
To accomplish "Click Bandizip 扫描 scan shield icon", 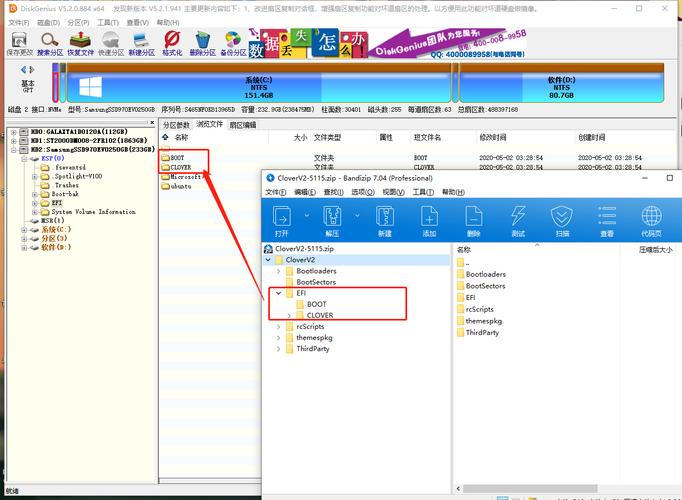I will tap(562, 220).
